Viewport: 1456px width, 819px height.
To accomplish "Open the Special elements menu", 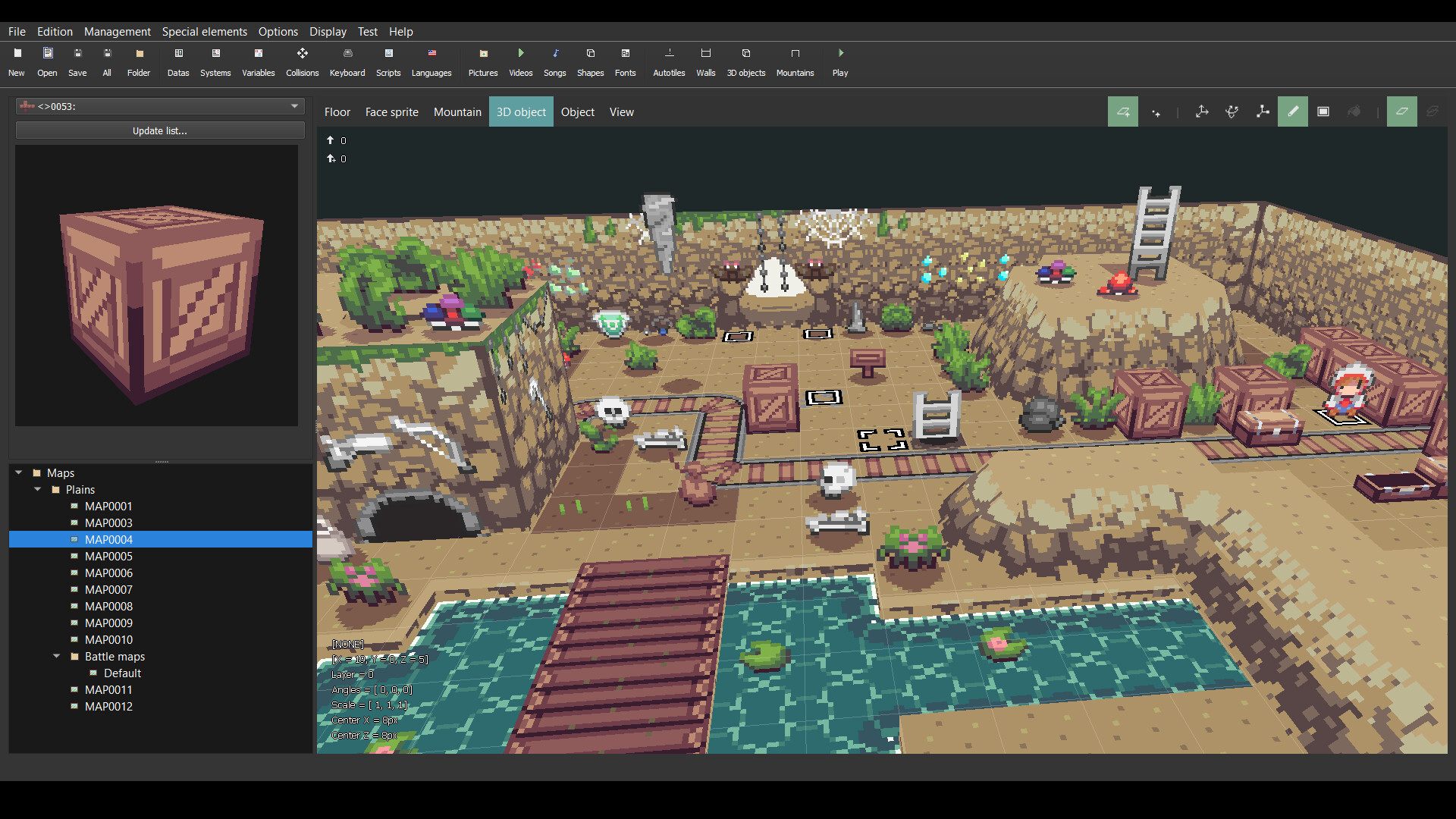I will 204,31.
